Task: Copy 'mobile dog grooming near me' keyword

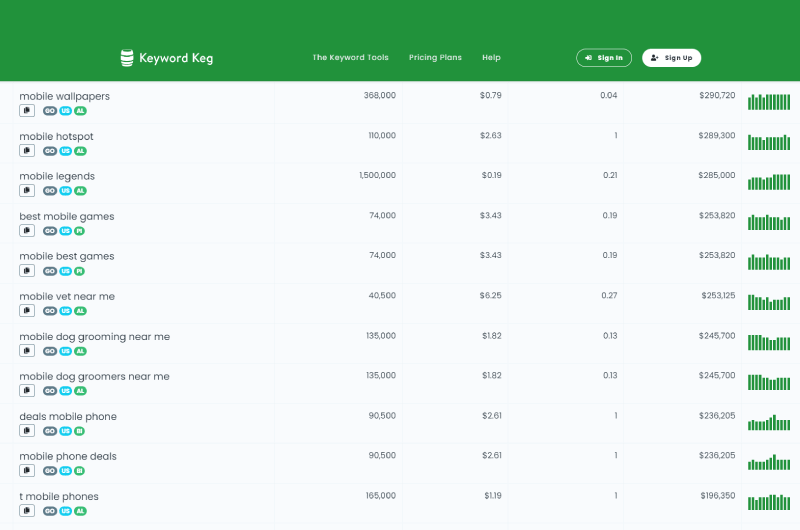Action: (27, 351)
